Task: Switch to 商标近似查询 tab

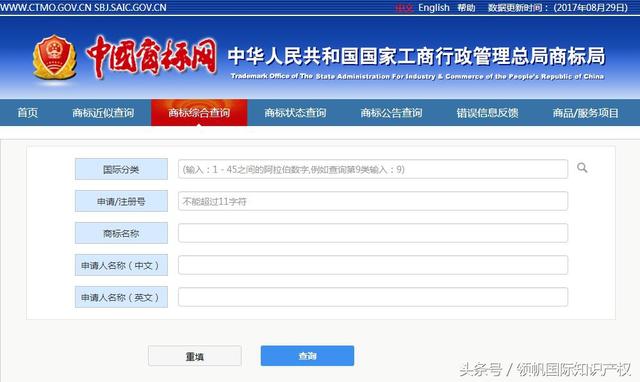Action: [x=103, y=113]
